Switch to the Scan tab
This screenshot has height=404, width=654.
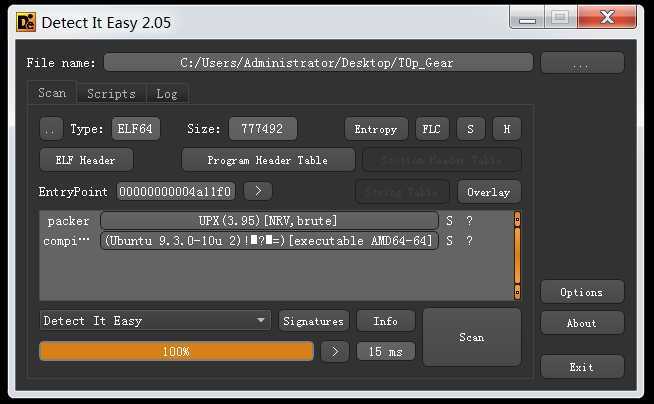tap(52, 93)
